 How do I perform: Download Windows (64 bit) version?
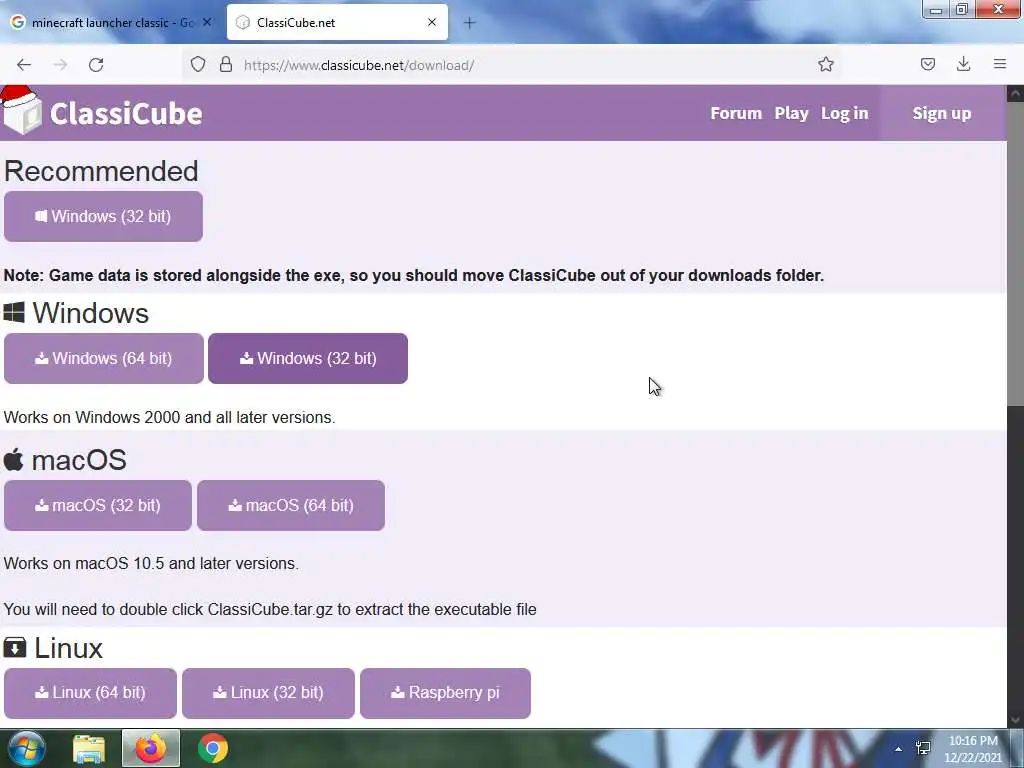click(x=104, y=359)
